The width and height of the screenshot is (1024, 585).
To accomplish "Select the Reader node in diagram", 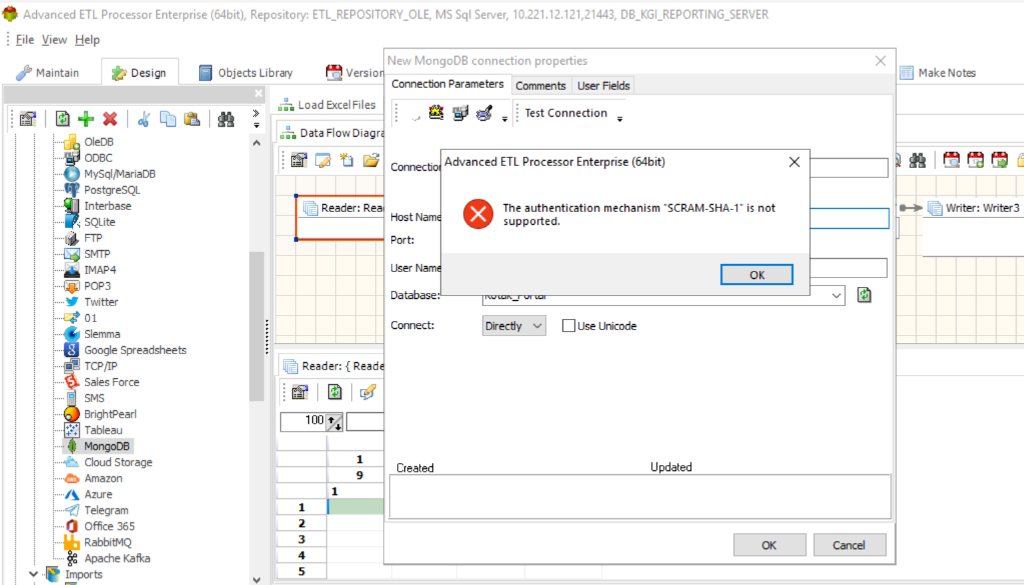I will 340,217.
